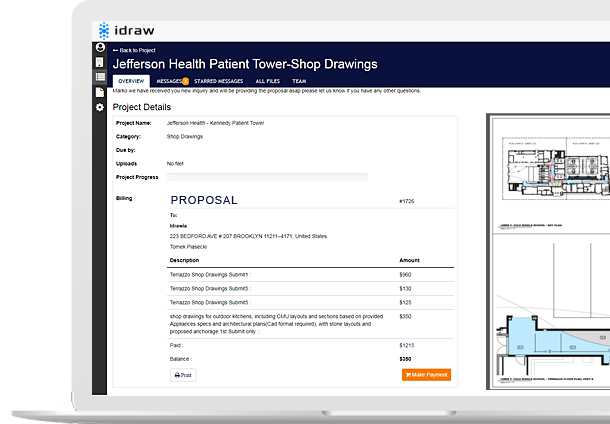
Task: Click the outdoor kitchens shop drawings description
Action: pyautogui.click(x=277, y=324)
